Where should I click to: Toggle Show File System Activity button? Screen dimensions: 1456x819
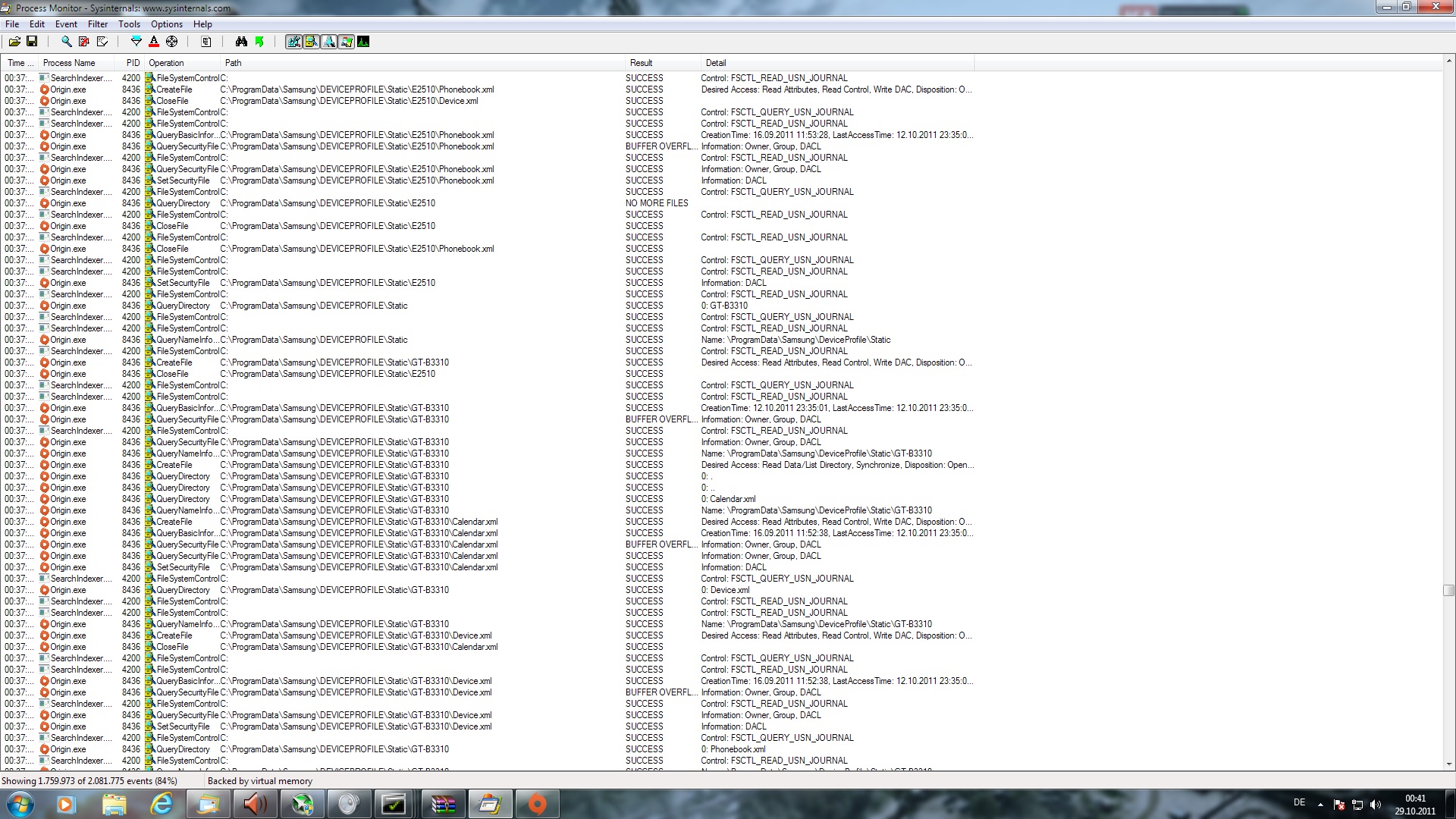tap(311, 42)
